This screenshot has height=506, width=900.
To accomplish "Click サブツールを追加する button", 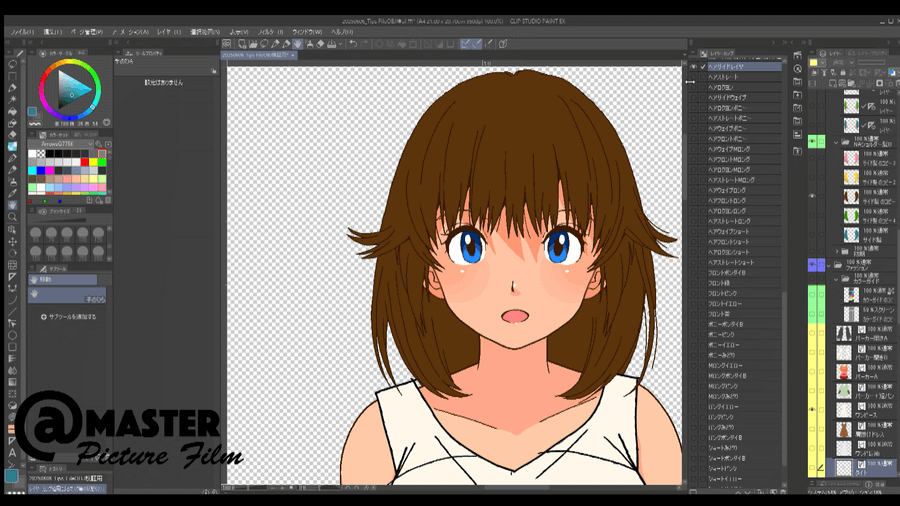I will [x=70, y=317].
